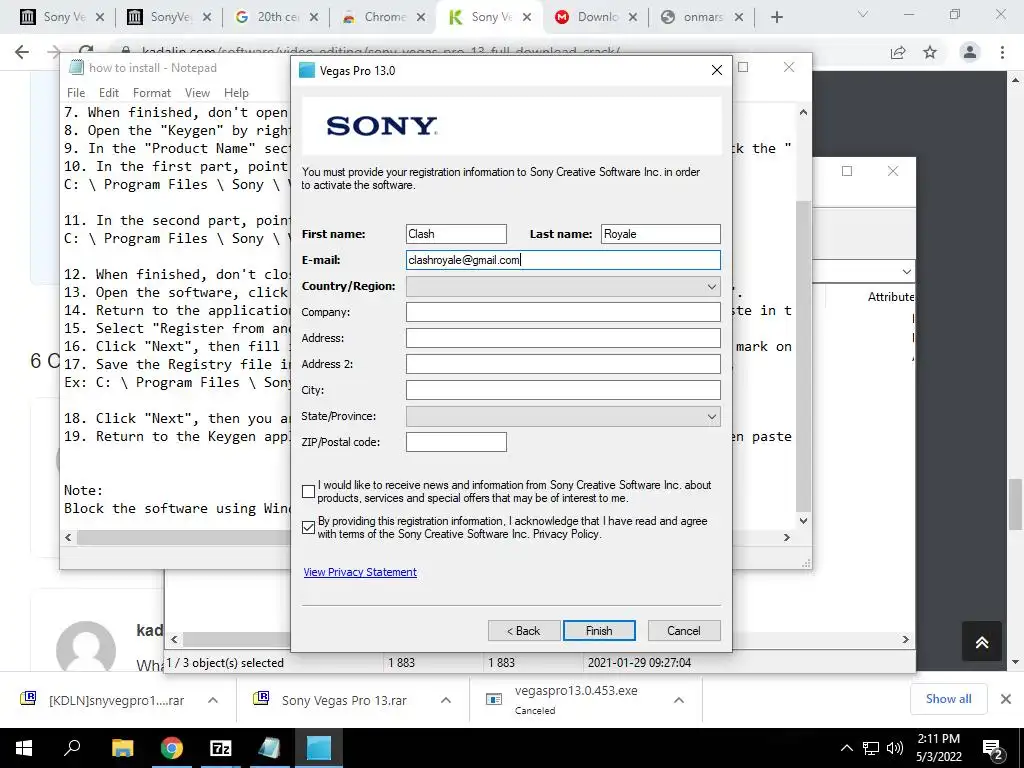Viewport: 1024px width, 768px height.
Task: Open Notepad Edit menu
Action: 108,93
